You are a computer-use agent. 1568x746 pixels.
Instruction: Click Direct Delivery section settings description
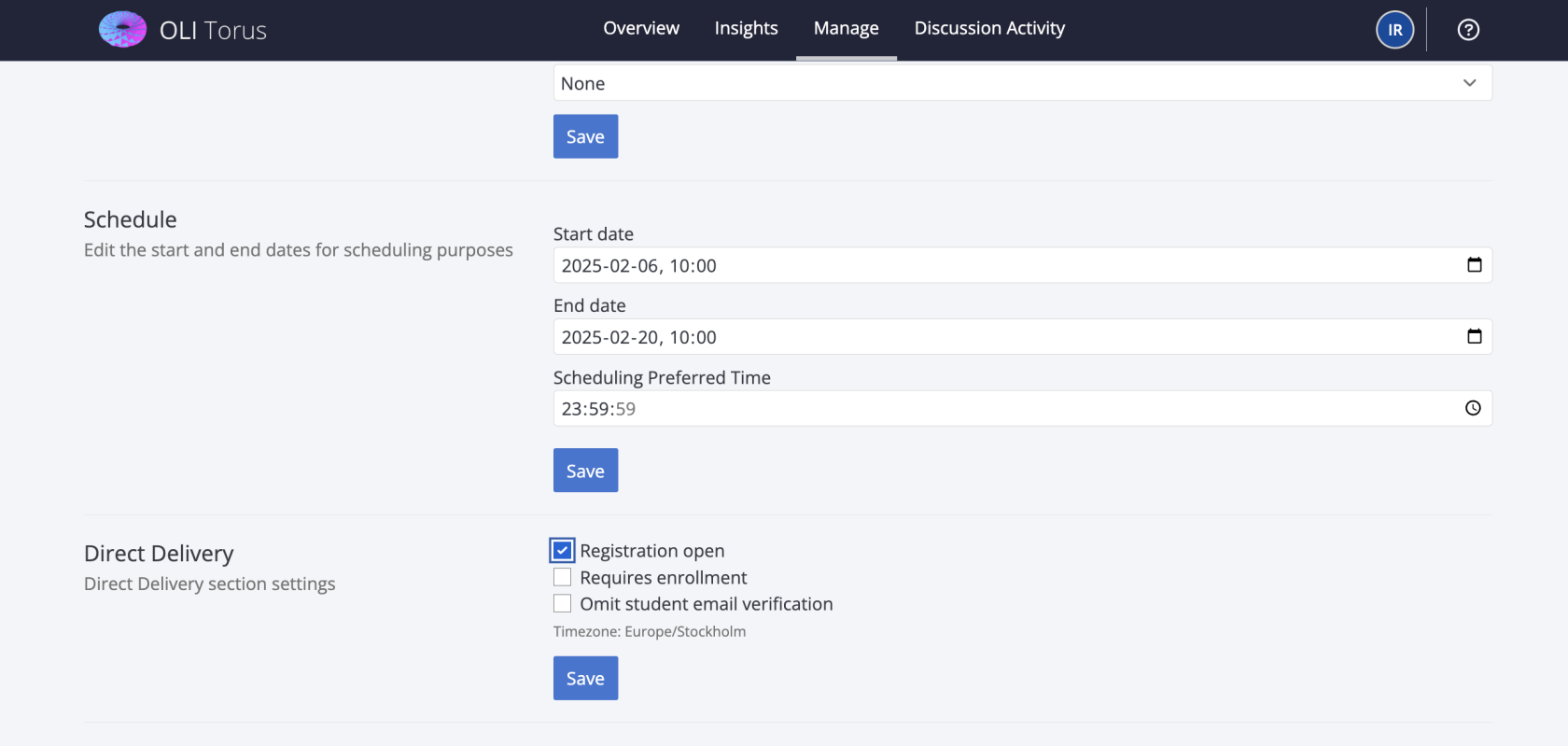point(209,584)
